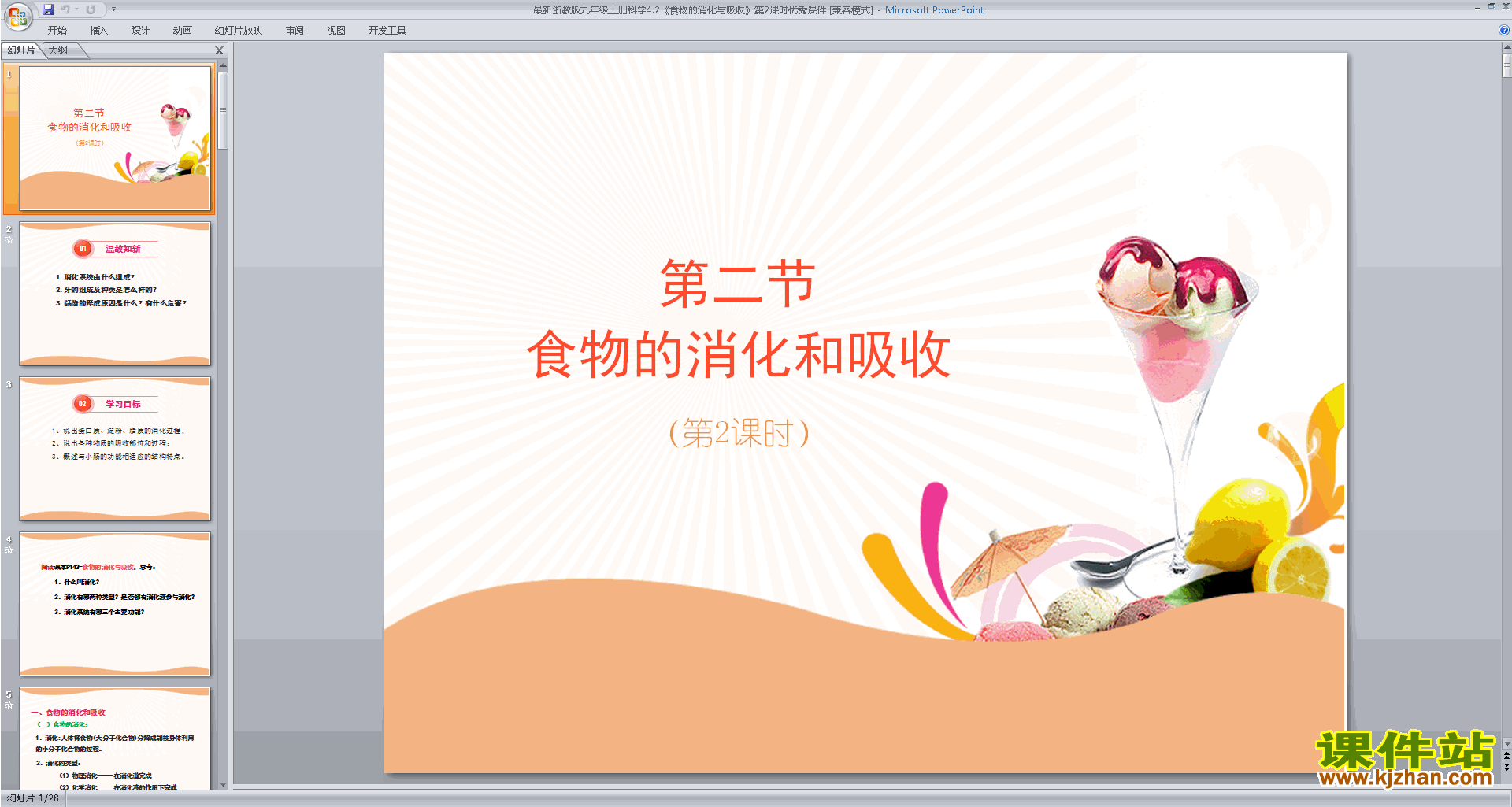Click the Redo/Repeat icon
This screenshot has height=807, width=1512.
pos(91,9)
